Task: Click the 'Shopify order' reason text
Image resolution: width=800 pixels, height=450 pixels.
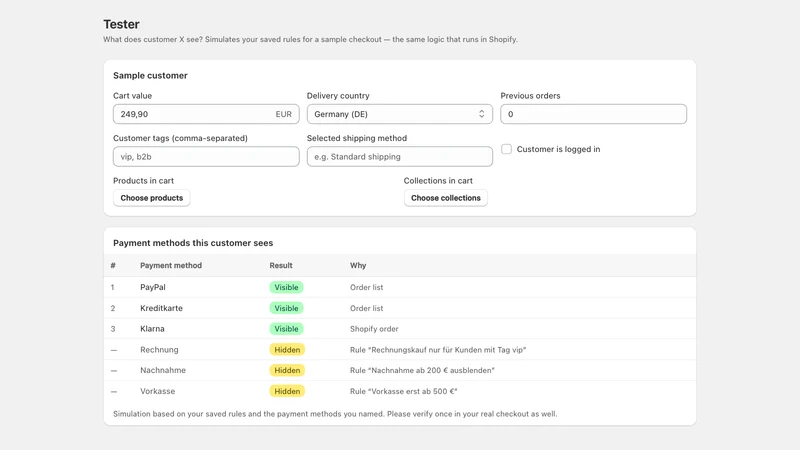Action: tap(374, 329)
